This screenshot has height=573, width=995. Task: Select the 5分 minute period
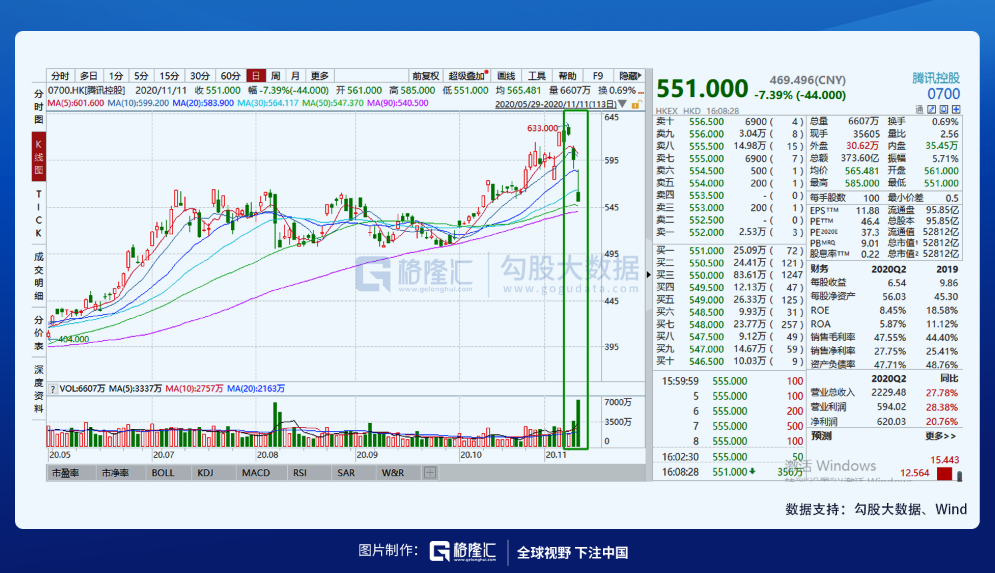click(141, 76)
